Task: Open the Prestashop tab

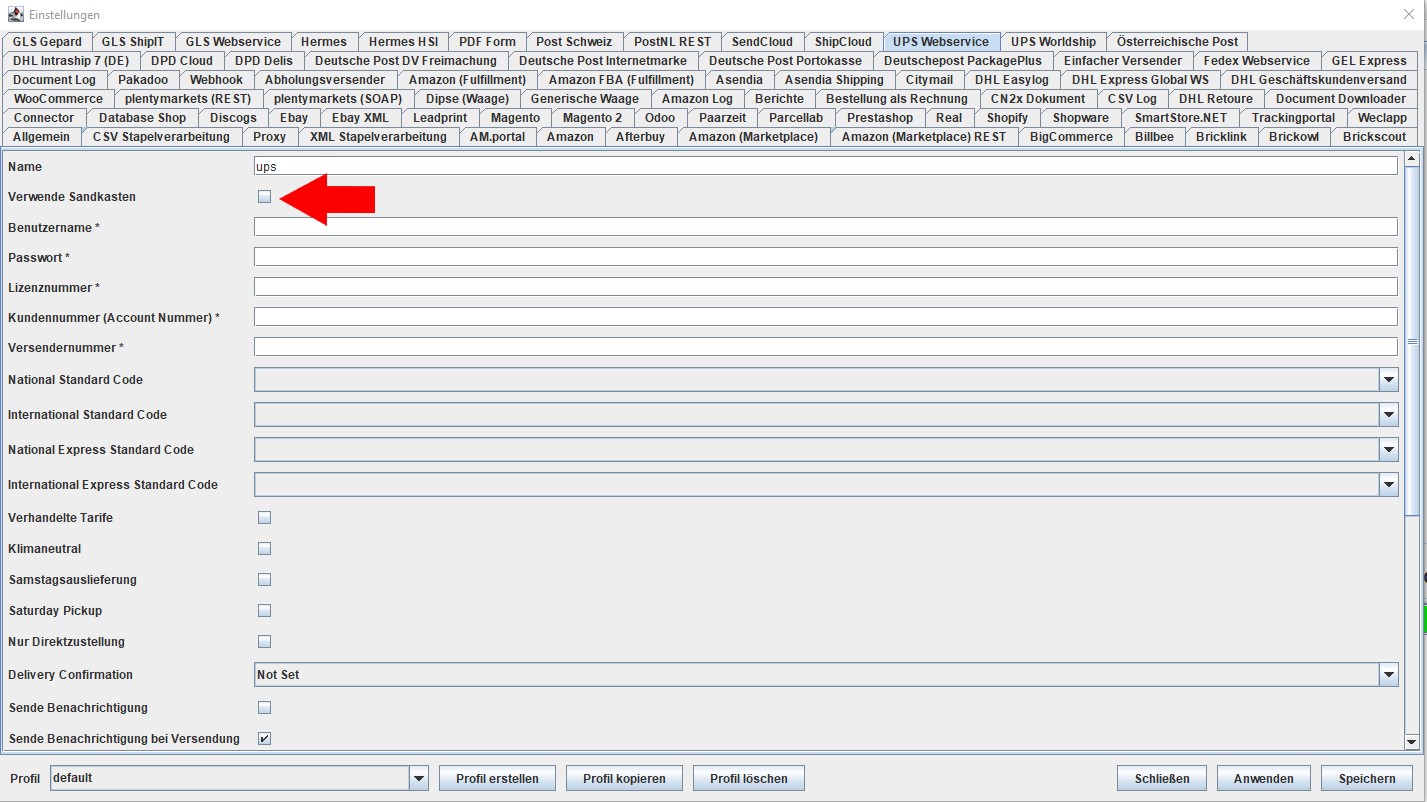Action: pos(880,118)
